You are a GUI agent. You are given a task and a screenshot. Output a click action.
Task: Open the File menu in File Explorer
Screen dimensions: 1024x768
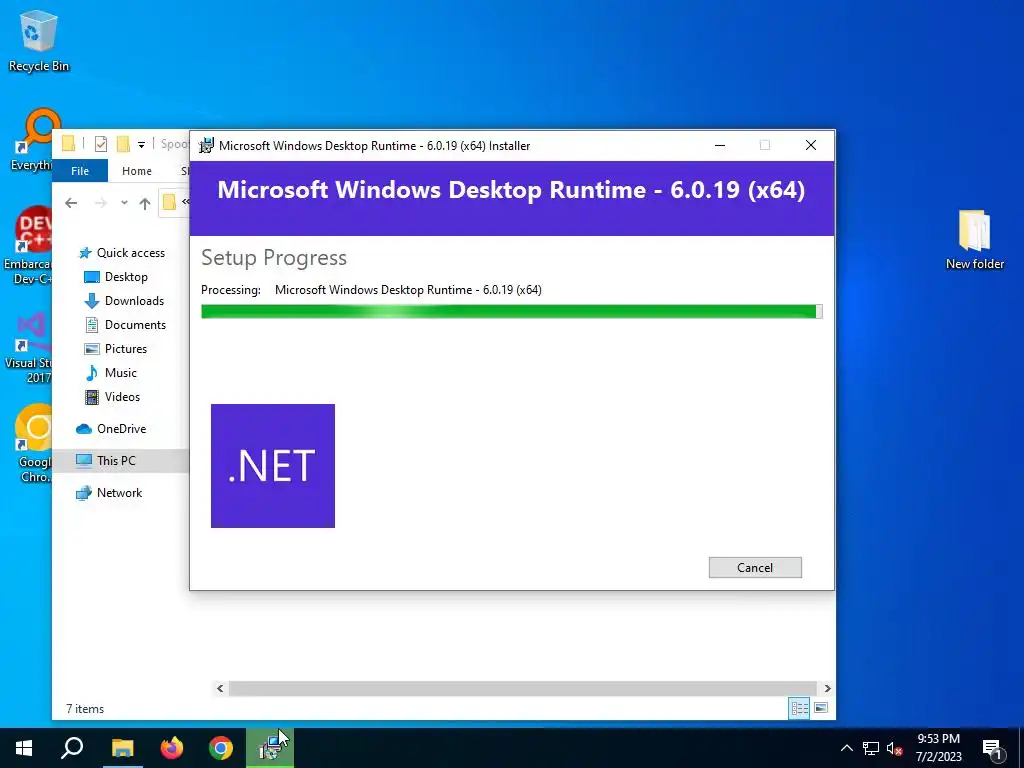pyautogui.click(x=80, y=170)
